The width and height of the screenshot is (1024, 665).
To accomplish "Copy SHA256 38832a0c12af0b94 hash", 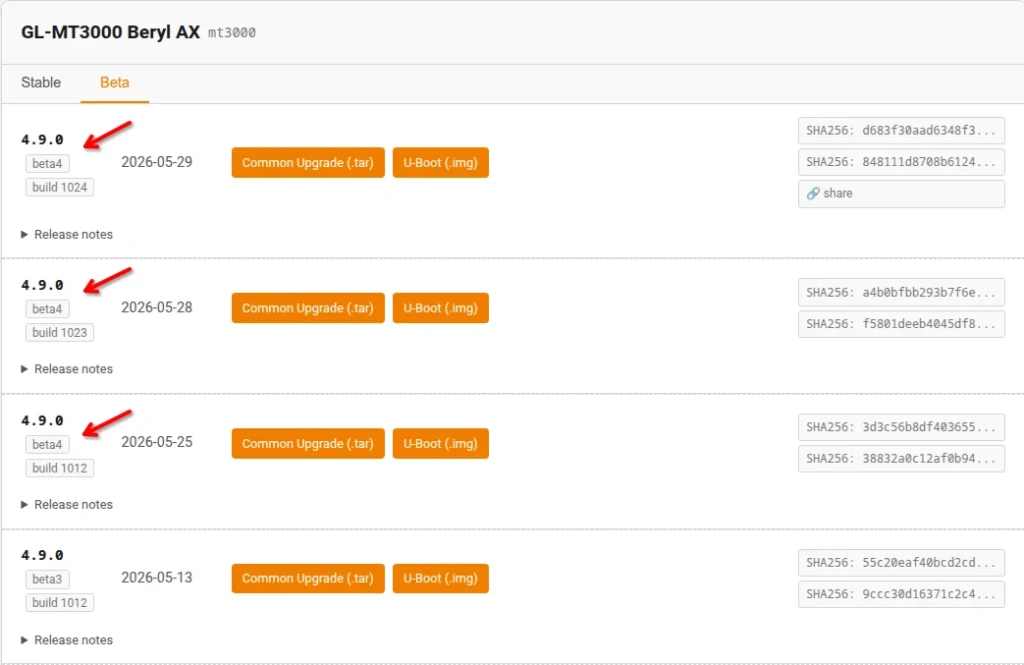I will (x=901, y=459).
